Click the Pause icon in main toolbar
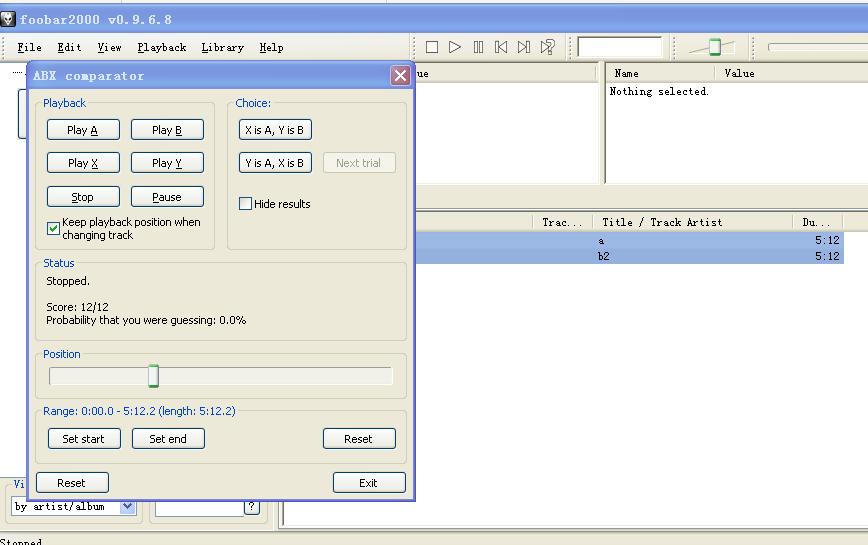 [478, 47]
